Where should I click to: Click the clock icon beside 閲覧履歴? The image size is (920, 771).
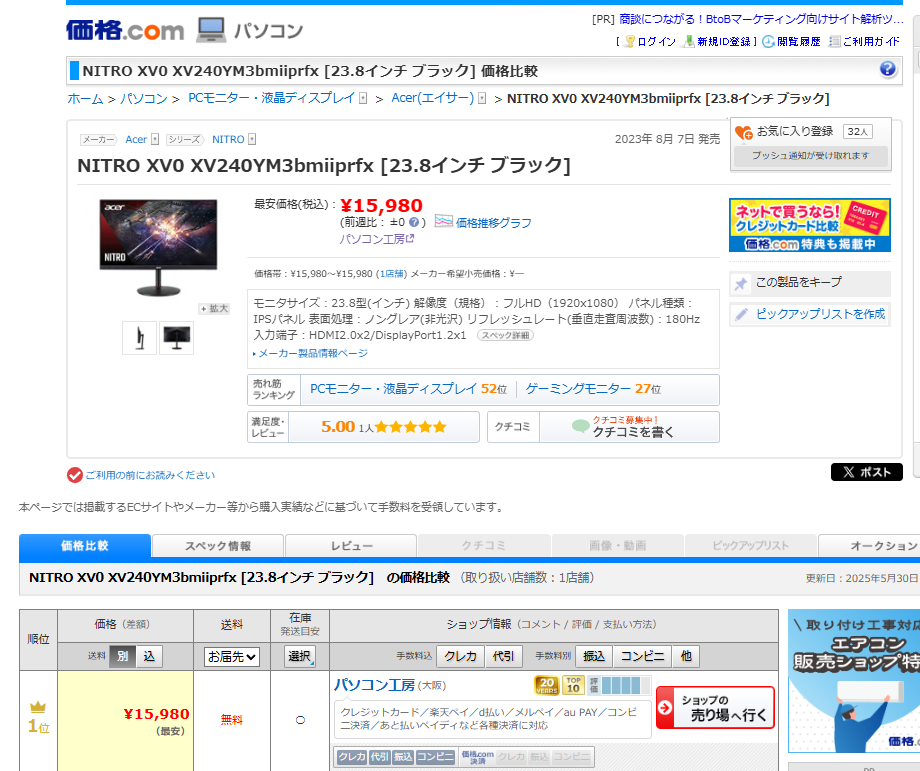click(768, 42)
